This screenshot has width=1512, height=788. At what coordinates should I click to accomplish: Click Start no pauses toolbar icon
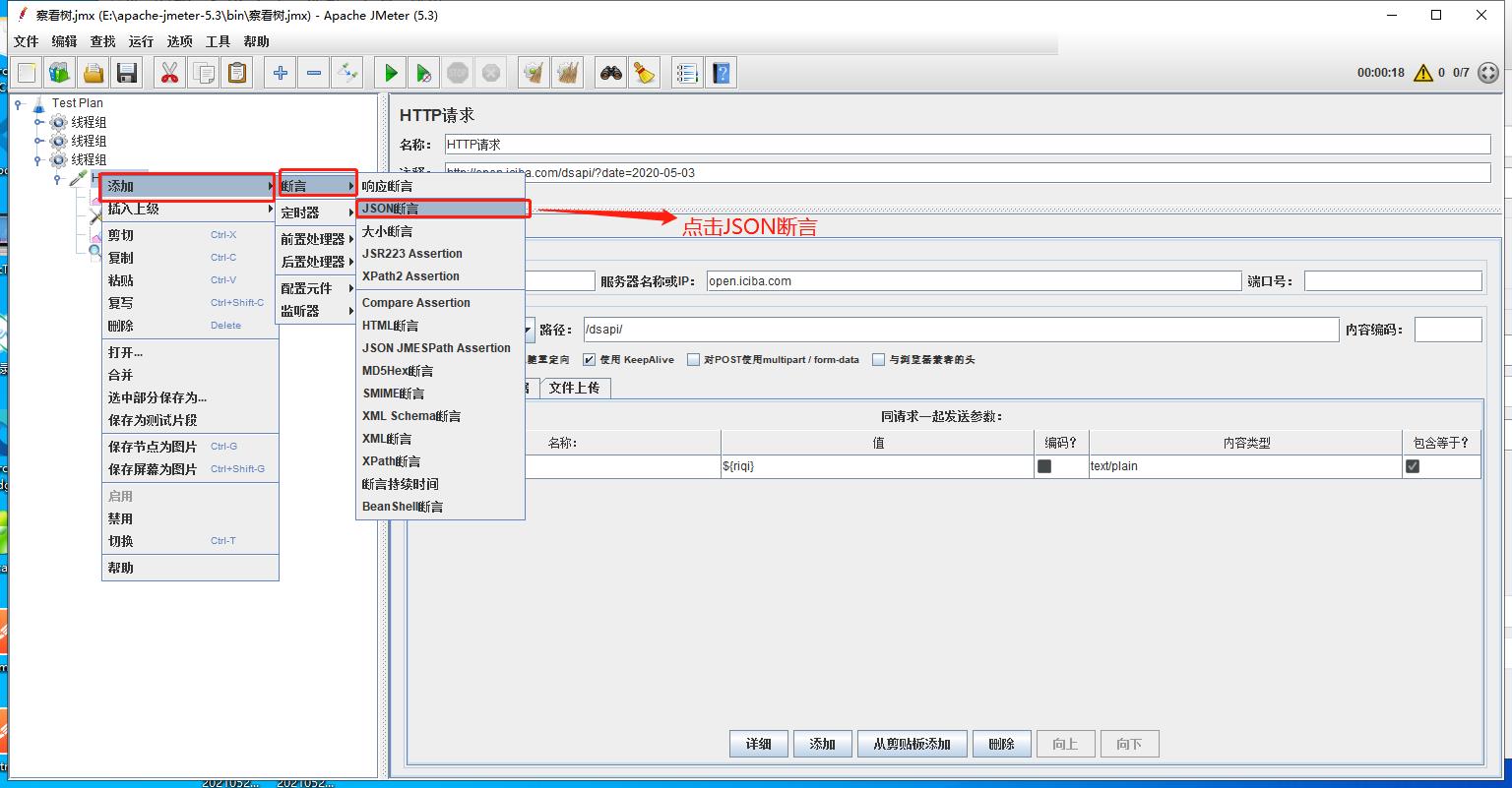pyautogui.click(x=423, y=73)
